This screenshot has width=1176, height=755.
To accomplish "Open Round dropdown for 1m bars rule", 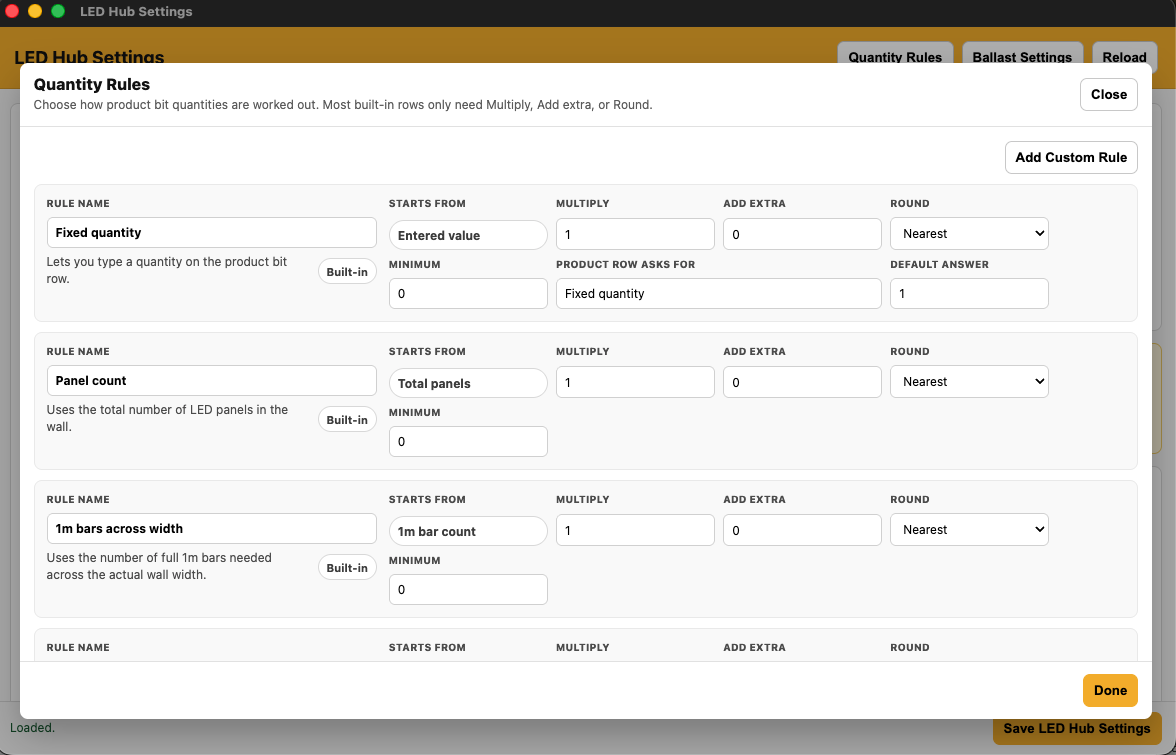I will coord(969,529).
